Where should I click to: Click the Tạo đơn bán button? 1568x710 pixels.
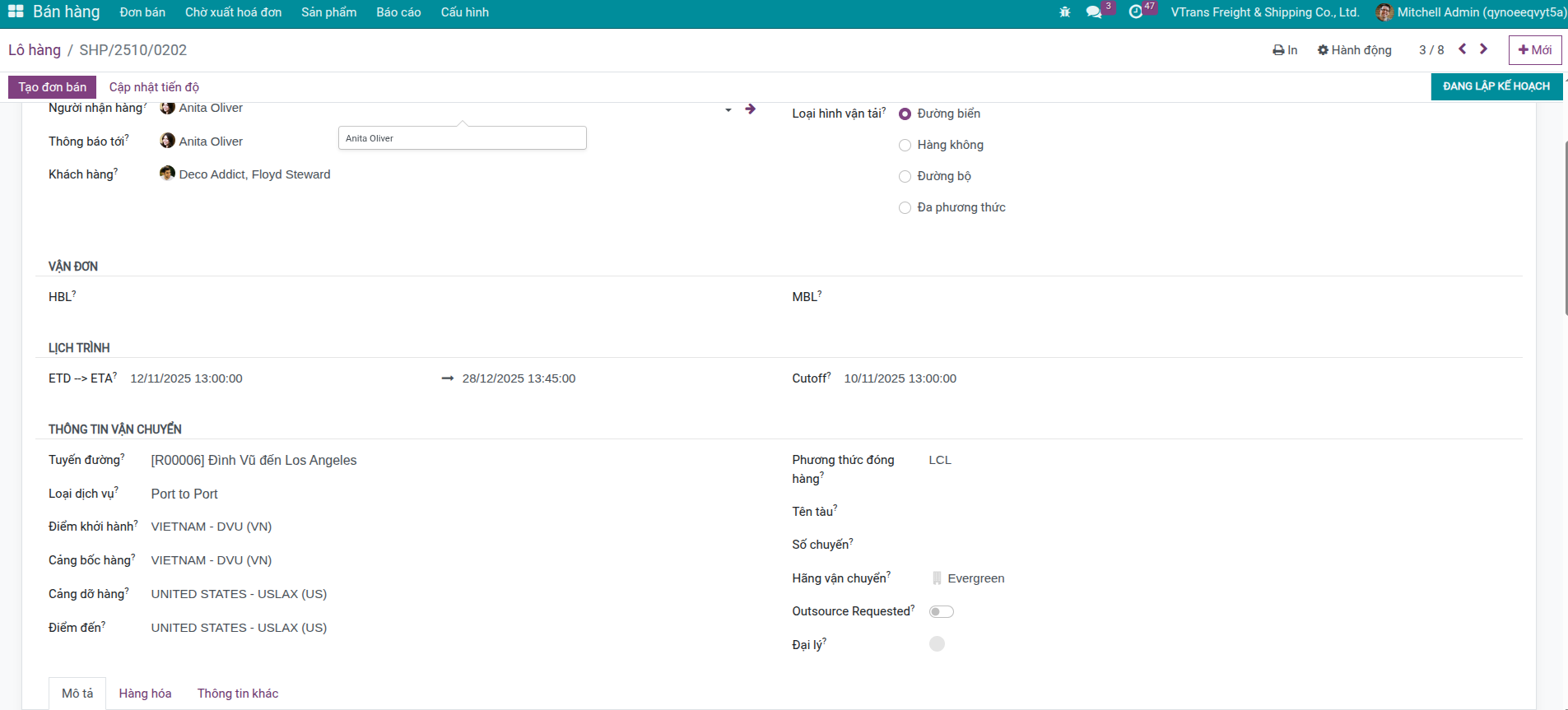tap(53, 87)
